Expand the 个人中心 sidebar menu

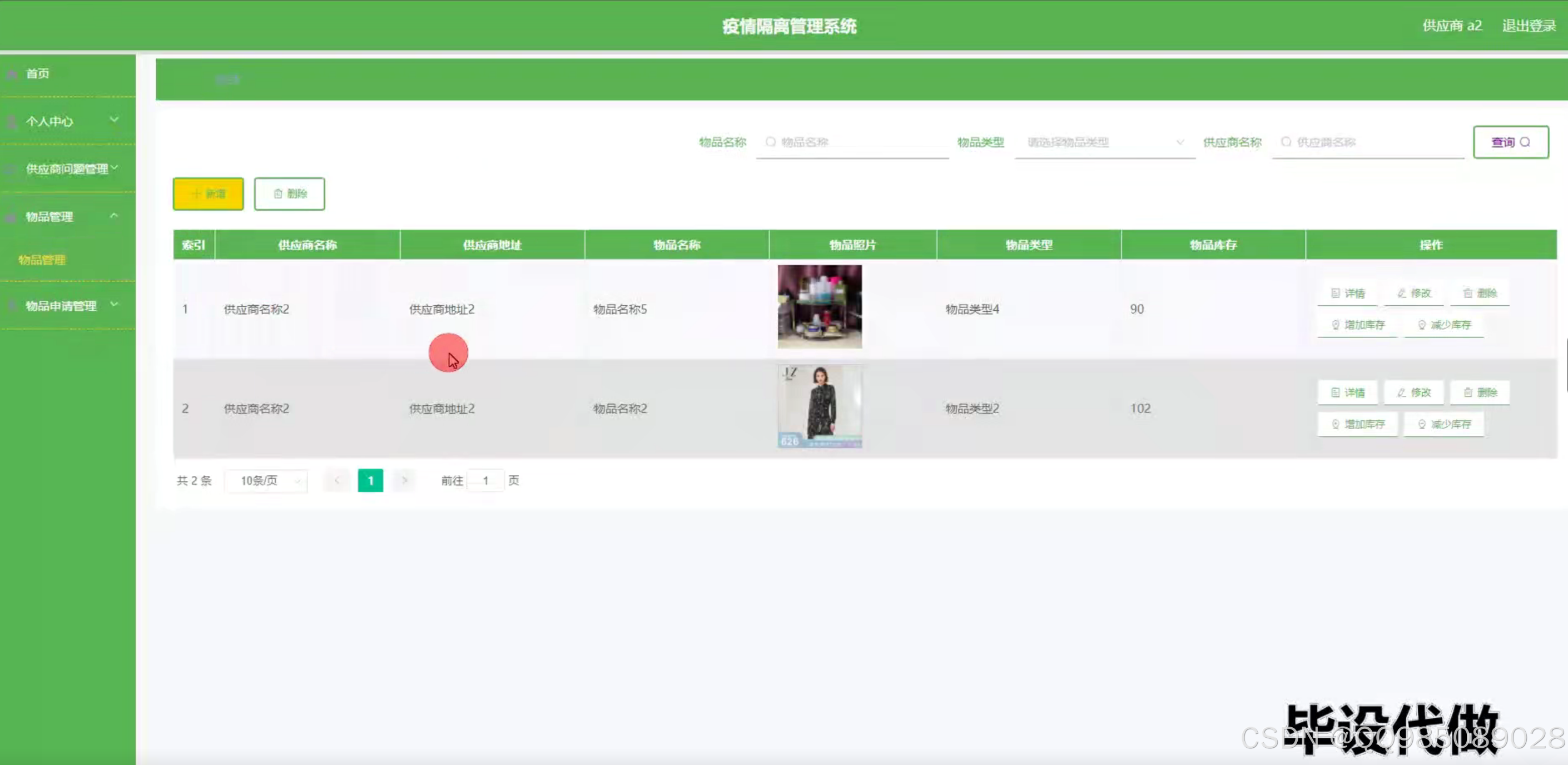coord(67,121)
